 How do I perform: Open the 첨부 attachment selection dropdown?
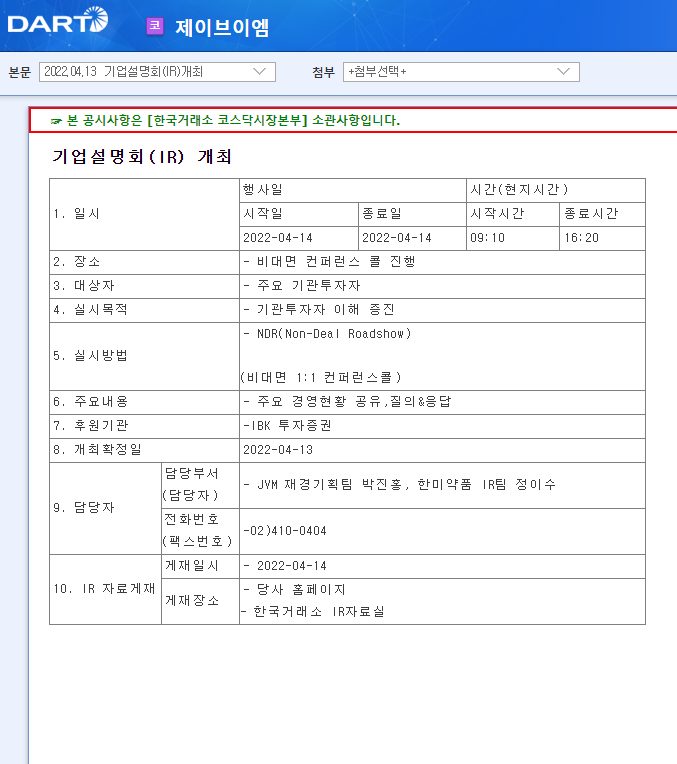point(461,72)
